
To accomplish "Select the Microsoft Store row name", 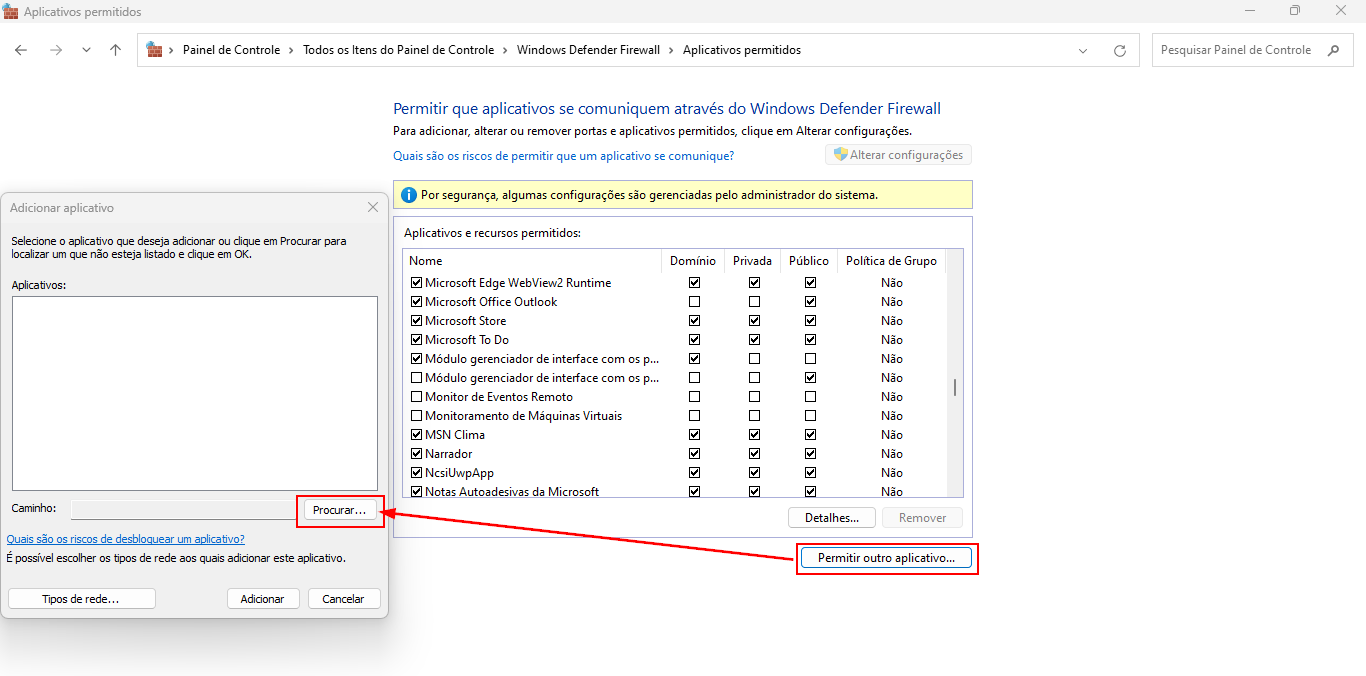I will (x=465, y=321).
